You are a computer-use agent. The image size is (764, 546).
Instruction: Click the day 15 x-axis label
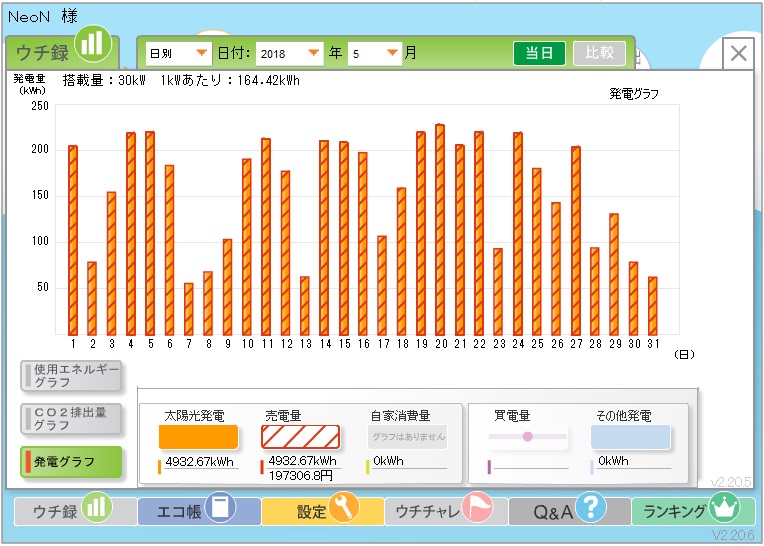click(x=345, y=344)
